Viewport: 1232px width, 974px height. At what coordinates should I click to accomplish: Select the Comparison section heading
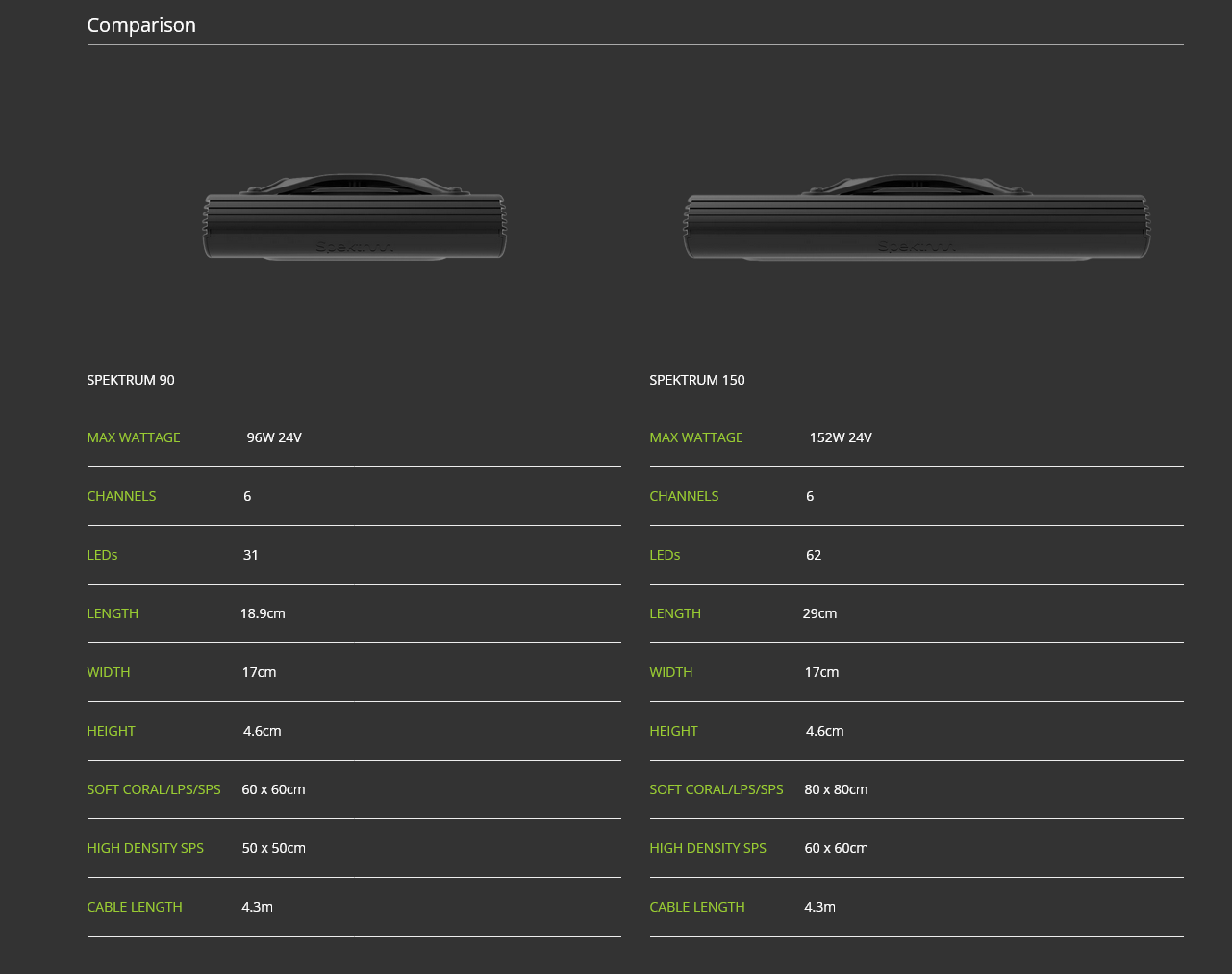coord(141,25)
